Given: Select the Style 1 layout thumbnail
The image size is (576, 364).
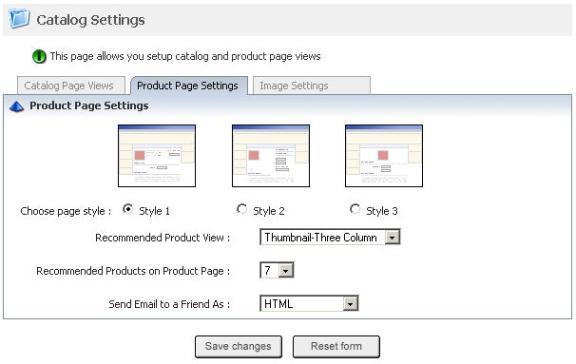Looking at the screenshot, I should (157, 156).
